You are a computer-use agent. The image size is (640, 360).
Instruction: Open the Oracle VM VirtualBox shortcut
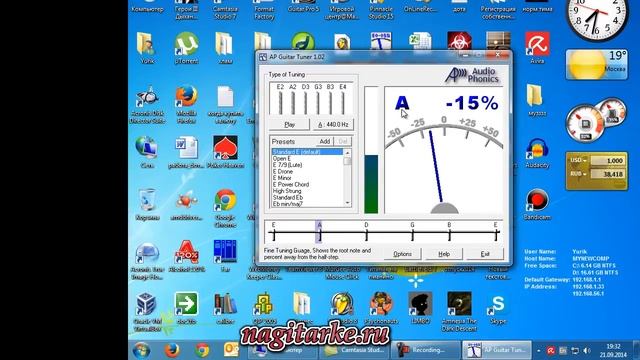click(147, 304)
